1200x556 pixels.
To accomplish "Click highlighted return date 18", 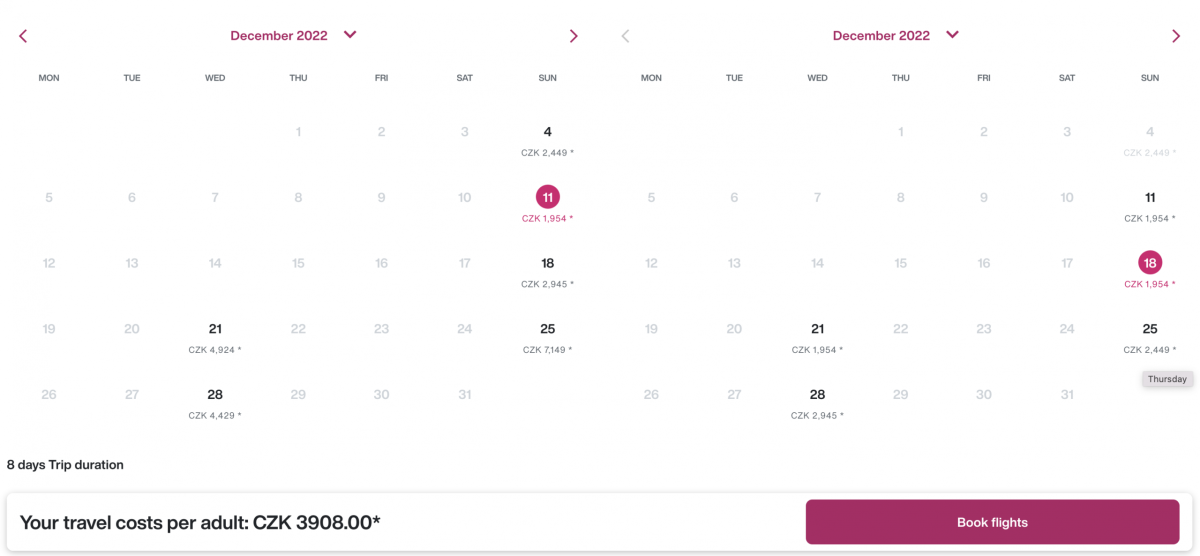I will (x=1150, y=263).
